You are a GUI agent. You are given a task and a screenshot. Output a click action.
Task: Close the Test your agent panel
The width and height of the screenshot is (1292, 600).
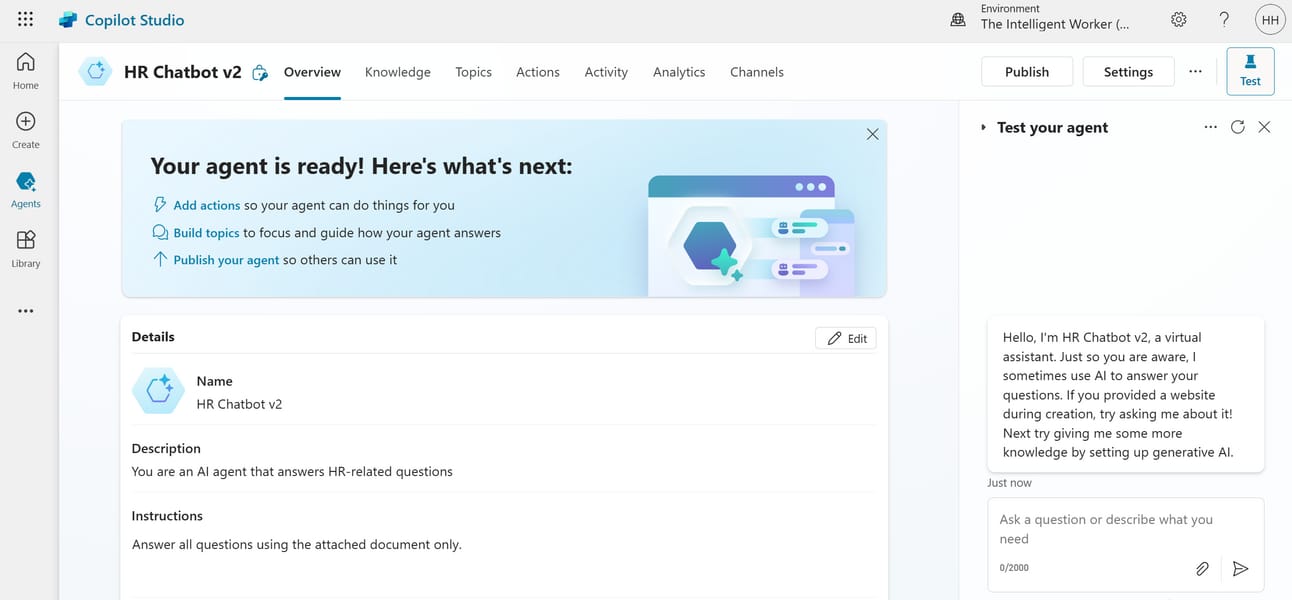(x=1264, y=127)
